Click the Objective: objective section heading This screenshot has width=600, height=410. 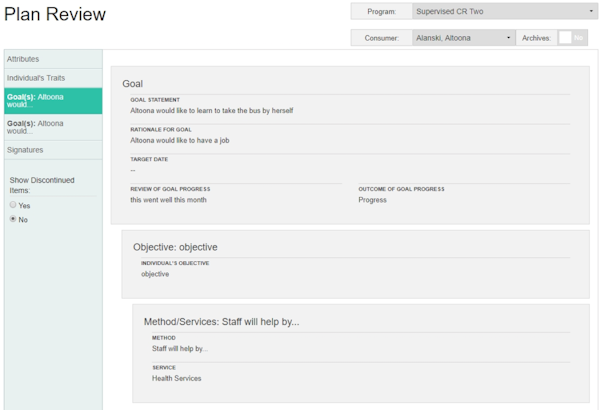(x=175, y=246)
